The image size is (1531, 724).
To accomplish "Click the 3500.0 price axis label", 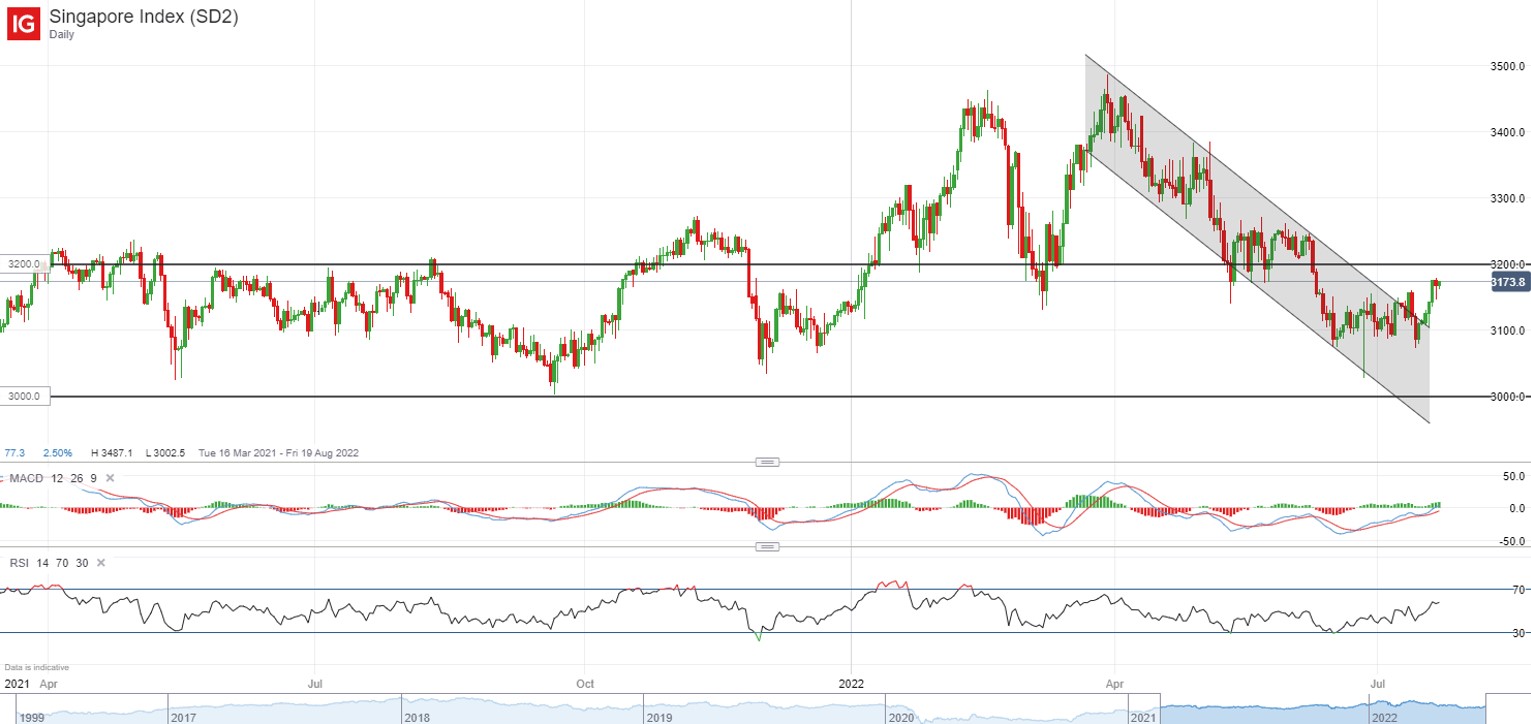I will [1508, 66].
